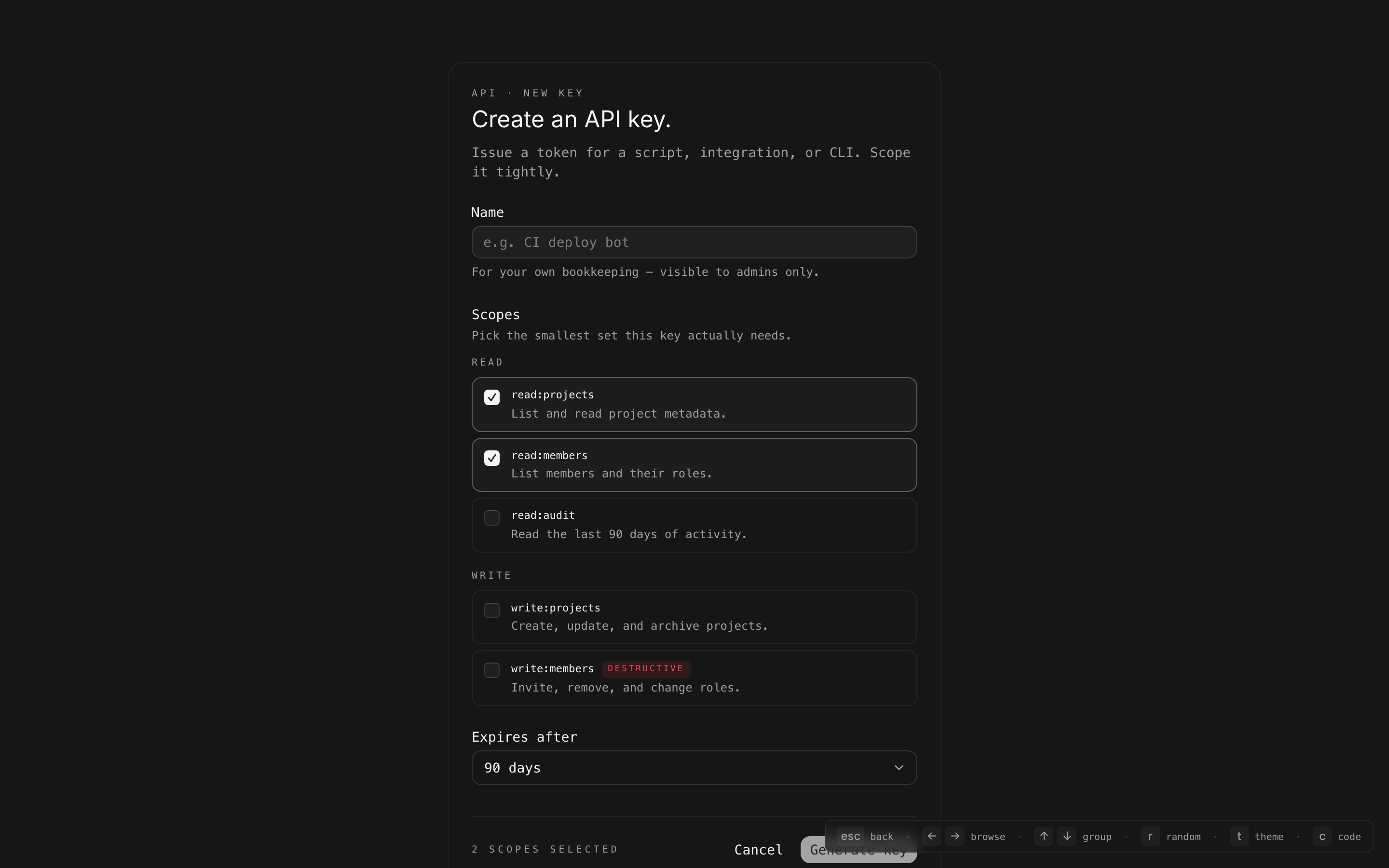The height and width of the screenshot is (868, 1389).
Task: Check the write:projects scope
Action: (491, 610)
